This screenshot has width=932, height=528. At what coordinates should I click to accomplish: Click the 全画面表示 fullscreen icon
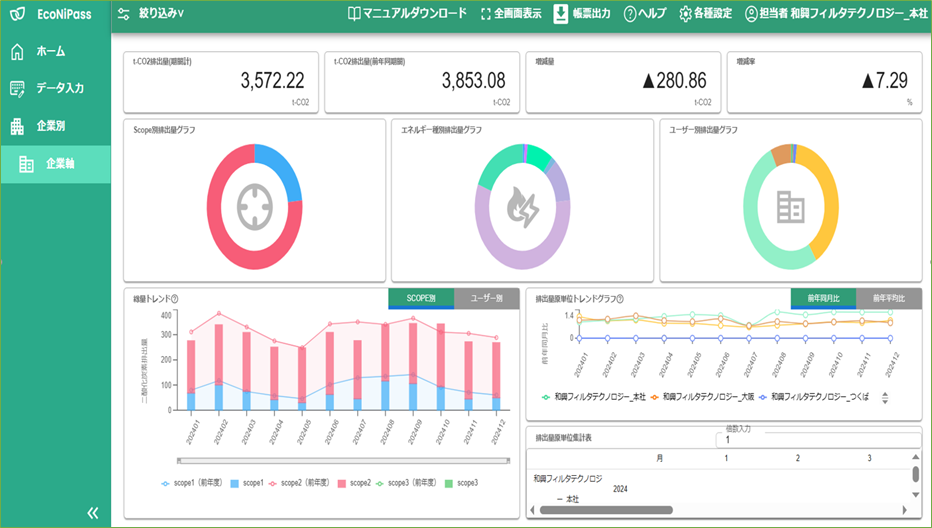486,14
